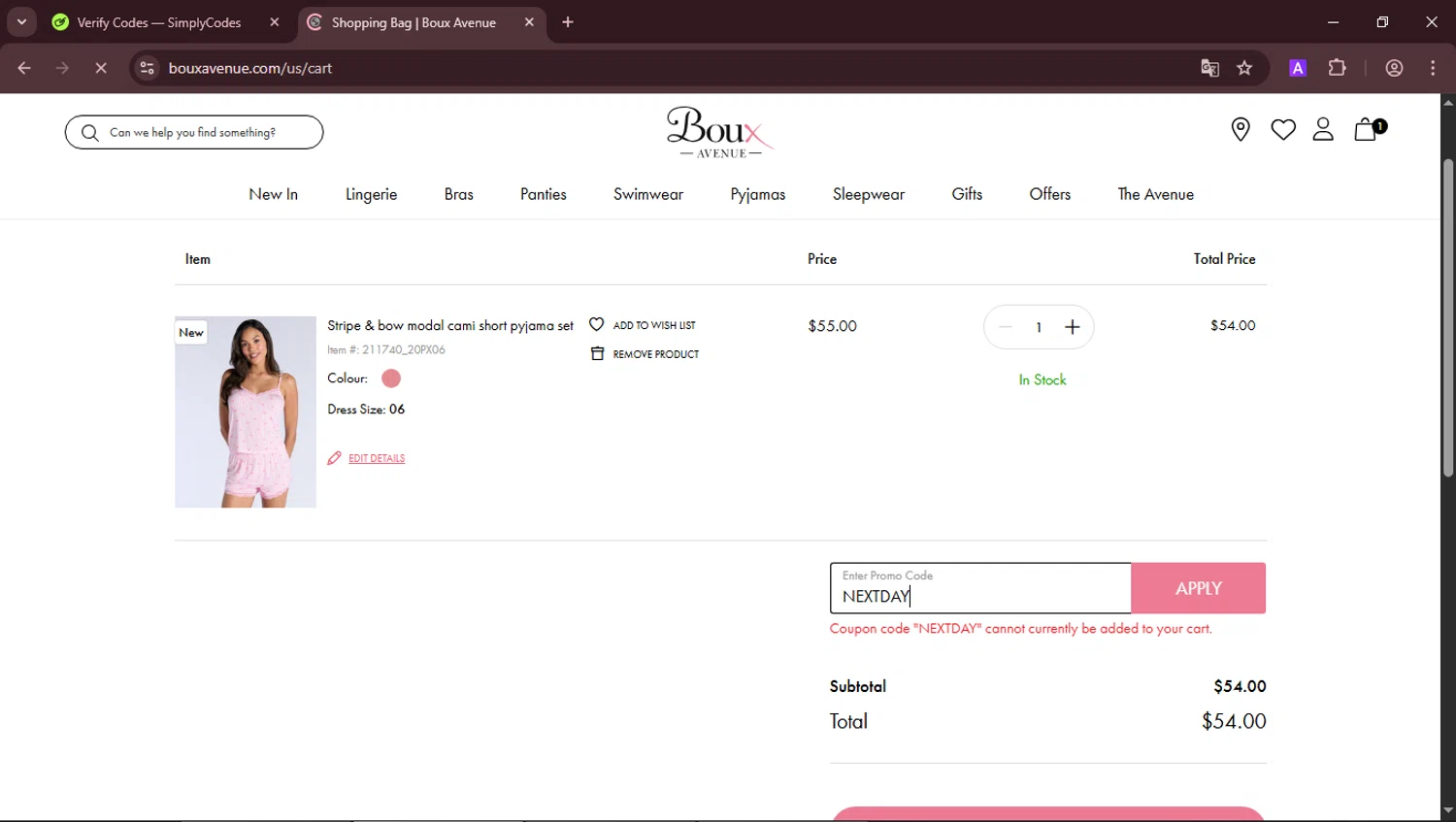The width and height of the screenshot is (1456, 822).
Task: Focus the Enter Promo Code field
Action: click(x=980, y=588)
